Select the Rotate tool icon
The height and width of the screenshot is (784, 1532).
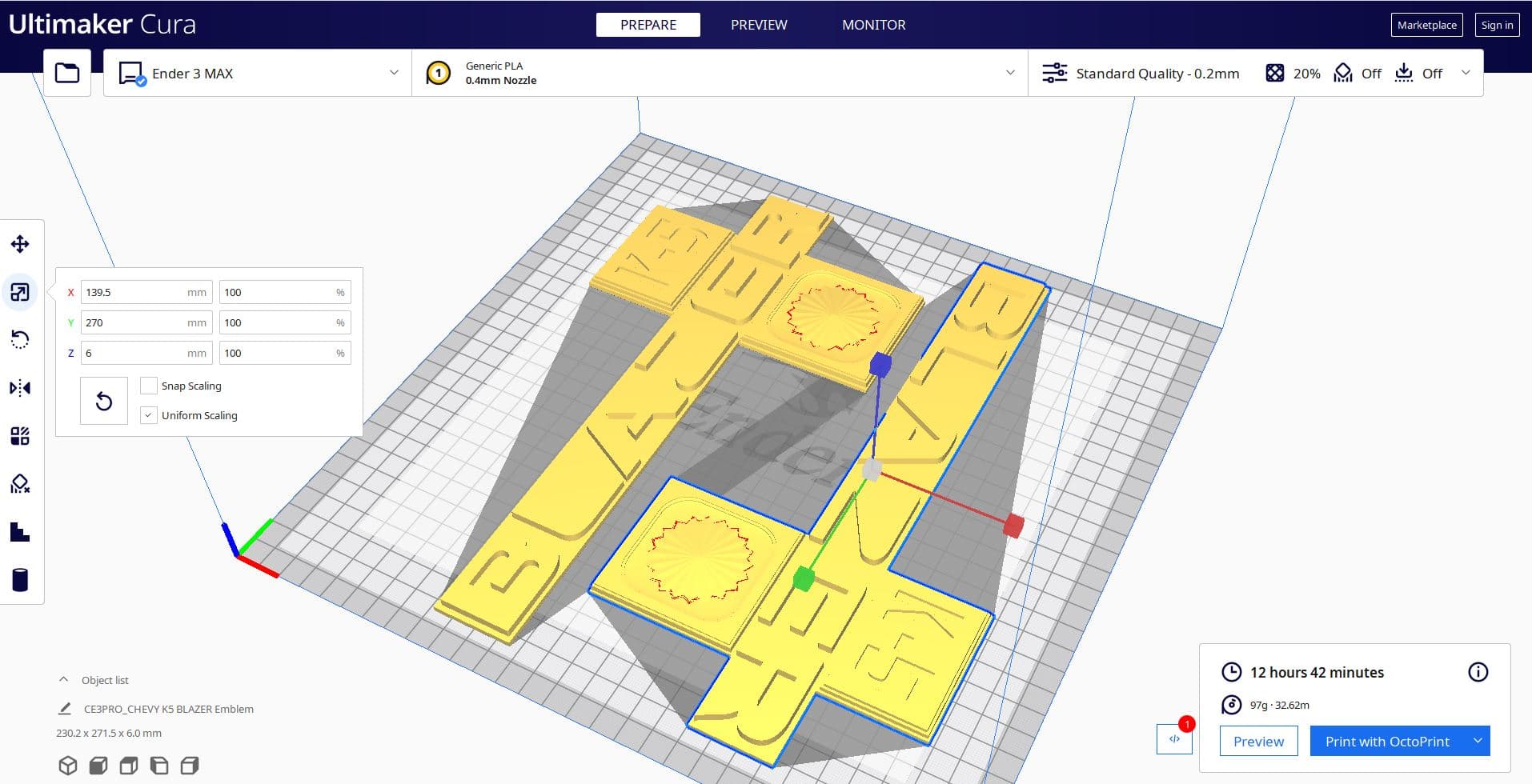tap(20, 340)
